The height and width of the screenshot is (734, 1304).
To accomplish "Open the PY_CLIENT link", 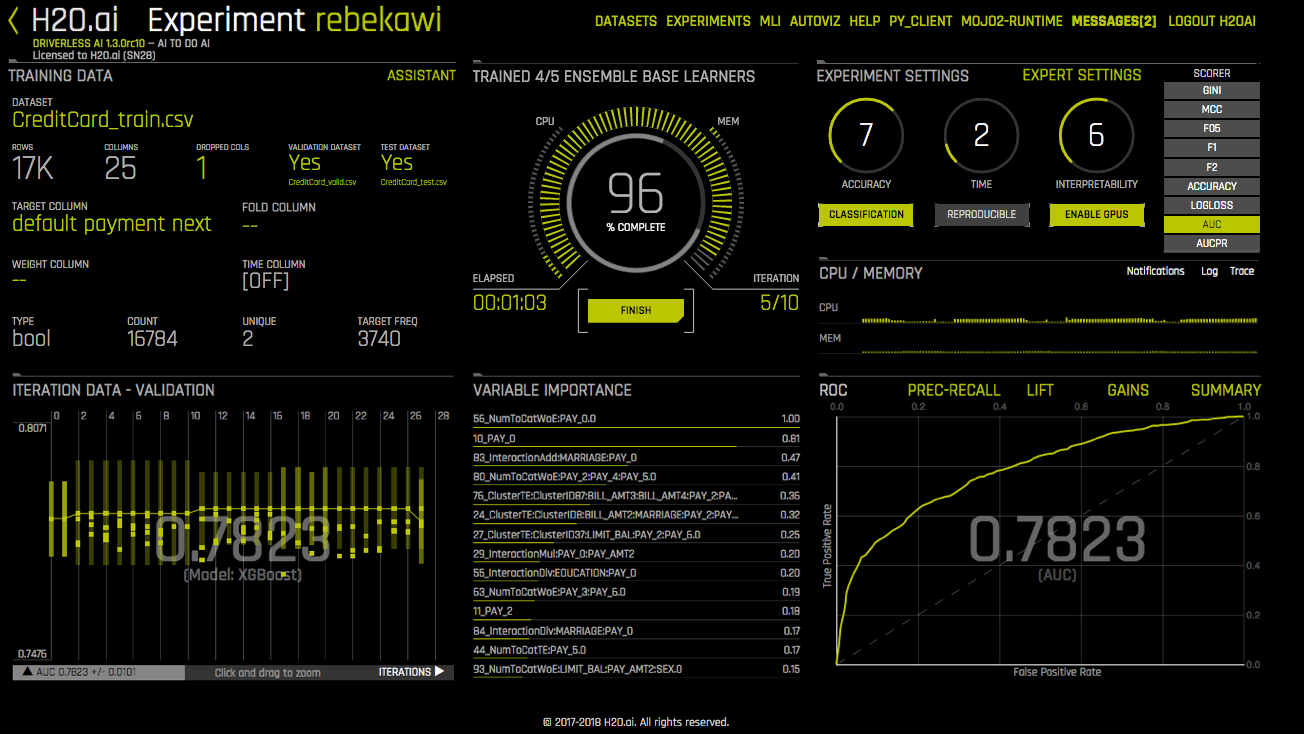I will click(921, 21).
